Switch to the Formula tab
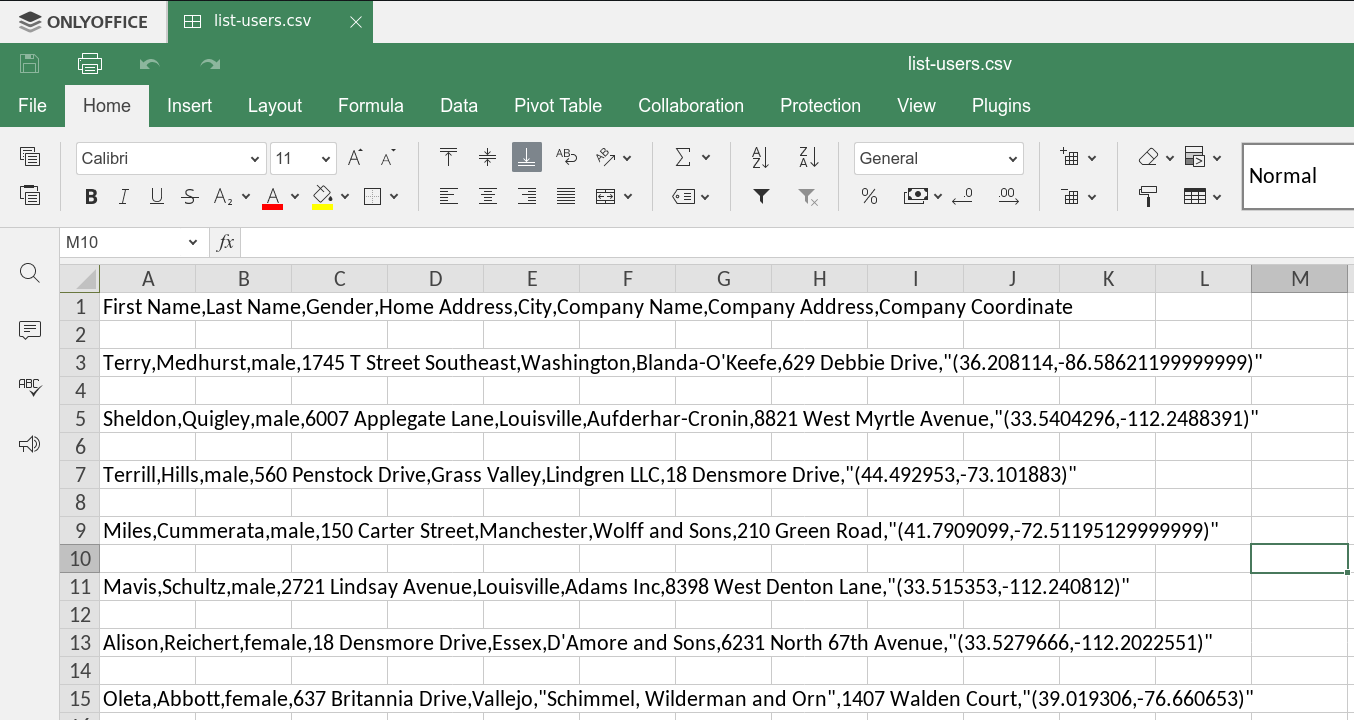The width and height of the screenshot is (1354, 720). [371, 106]
